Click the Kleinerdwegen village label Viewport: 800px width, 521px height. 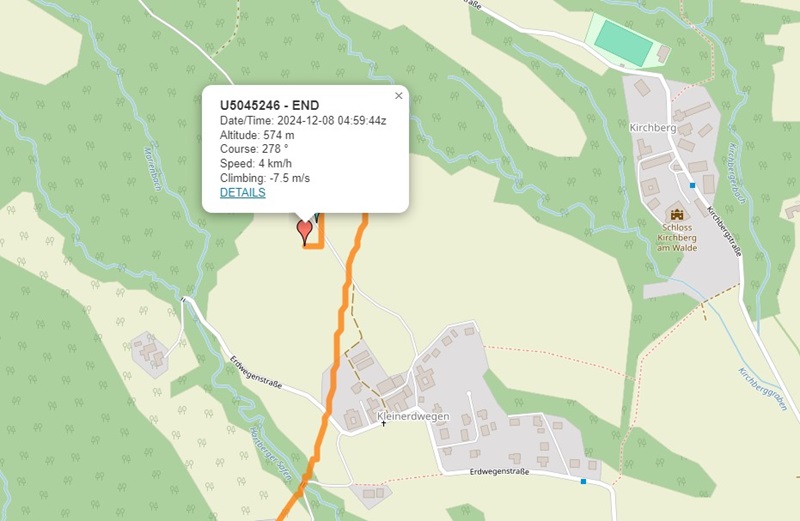point(413,416)
